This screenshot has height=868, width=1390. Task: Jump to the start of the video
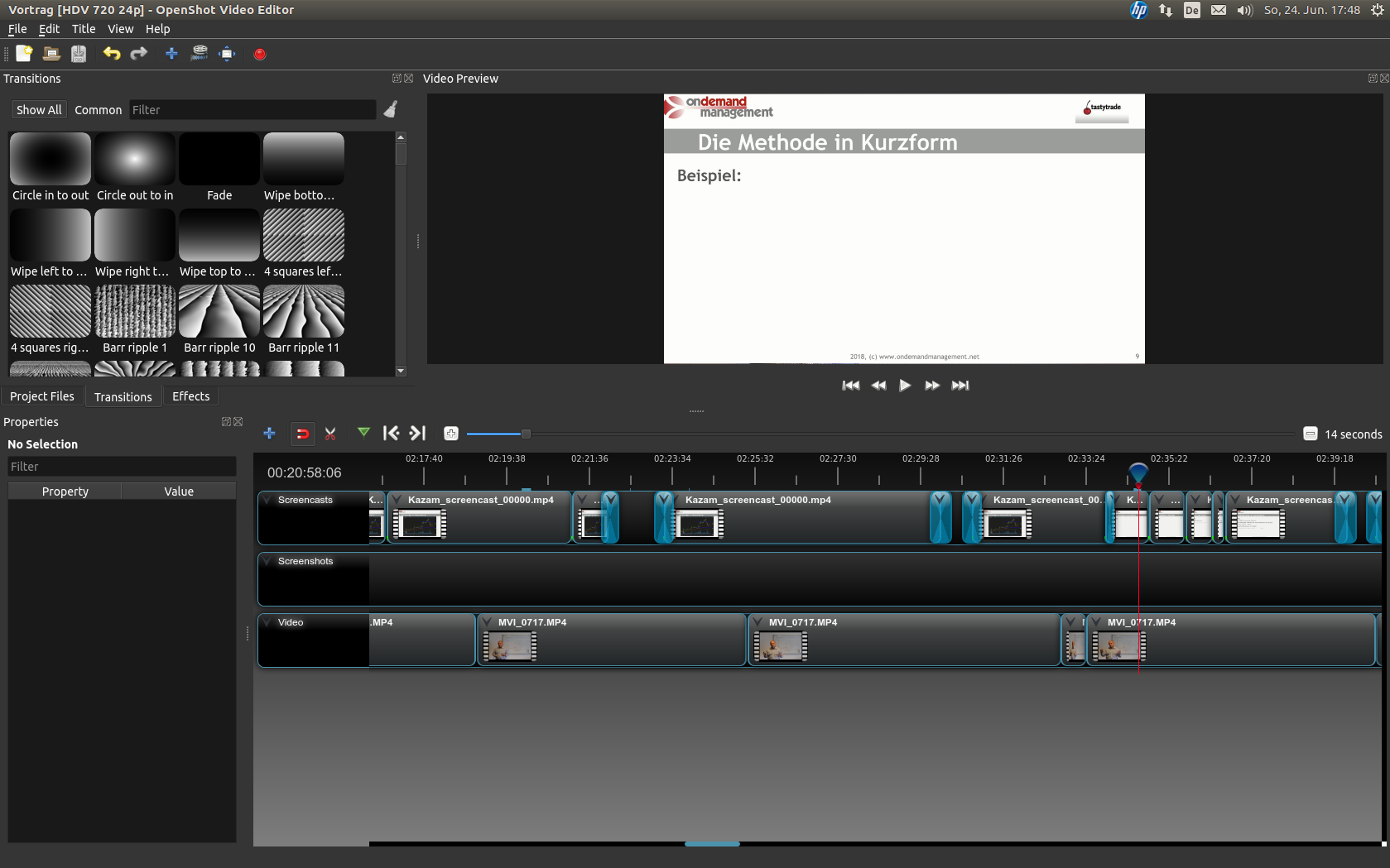click(850, 386)
